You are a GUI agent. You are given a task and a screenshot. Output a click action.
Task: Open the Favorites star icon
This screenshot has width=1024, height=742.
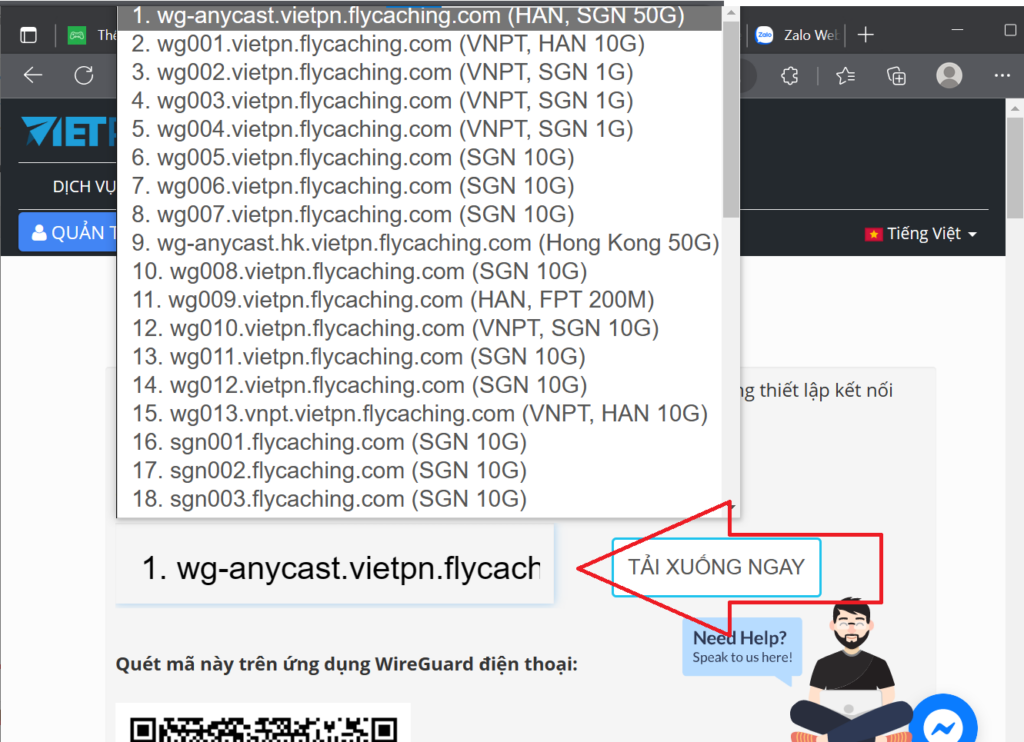(x=845, y=76)
